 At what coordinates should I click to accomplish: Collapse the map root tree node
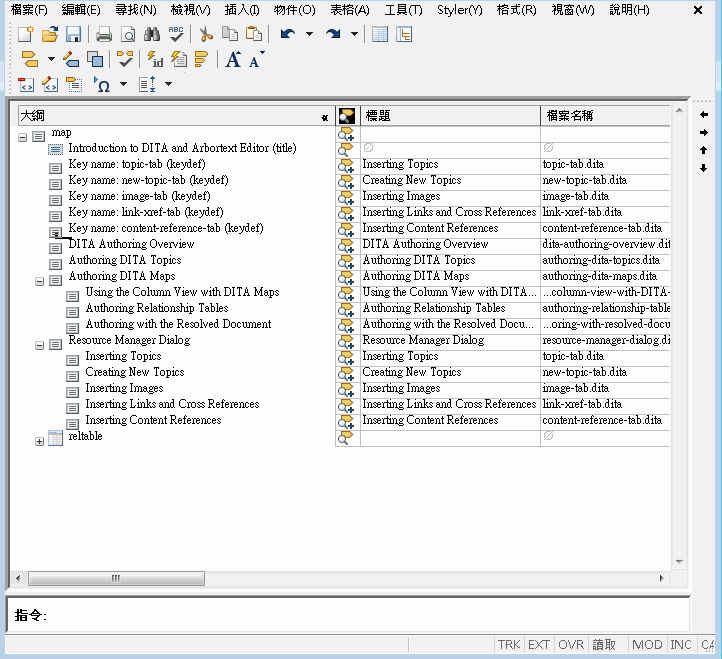coord(23,137)
